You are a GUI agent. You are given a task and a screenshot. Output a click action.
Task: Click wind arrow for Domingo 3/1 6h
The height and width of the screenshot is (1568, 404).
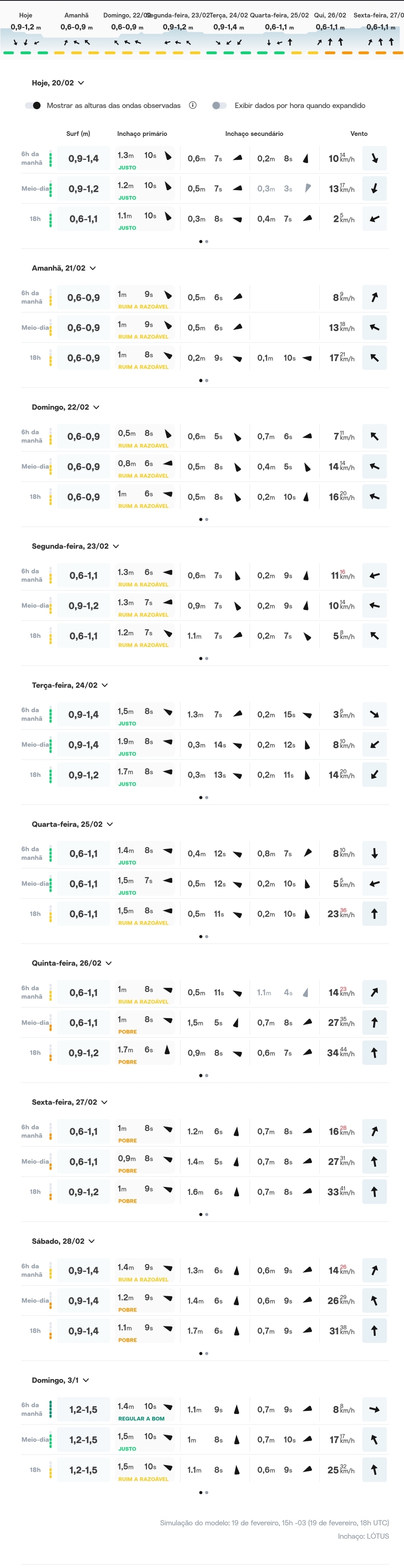[374, 1409]
